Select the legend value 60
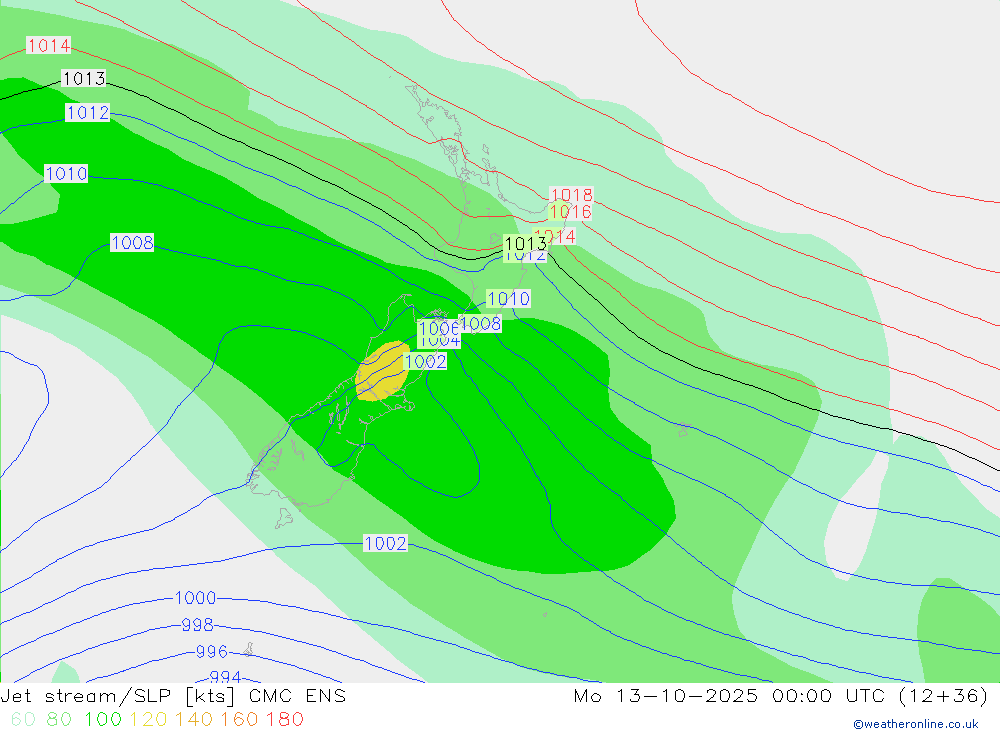The image size is (1000, 733). tap(24, 719)
